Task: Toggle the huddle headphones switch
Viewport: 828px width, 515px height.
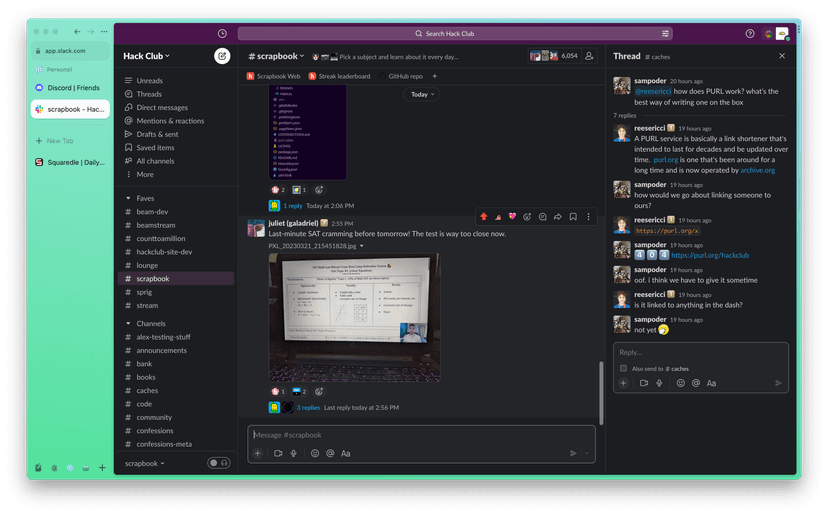Action: click(x=218, y=463)
